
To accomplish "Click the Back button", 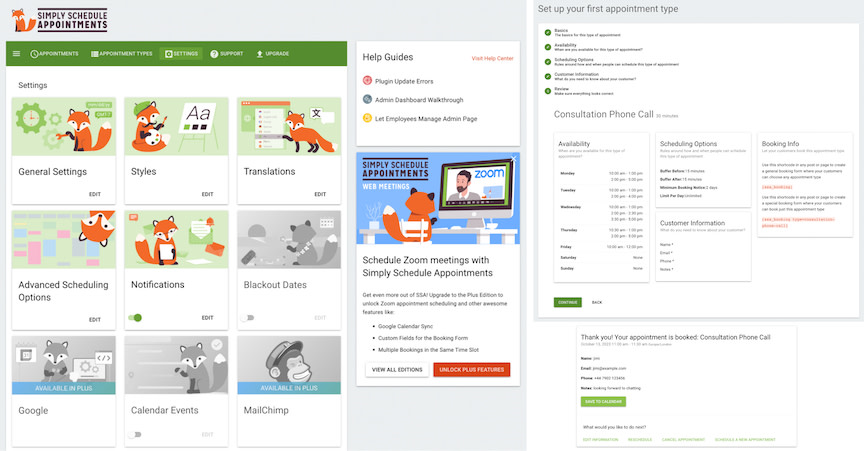I will (597, 302).
